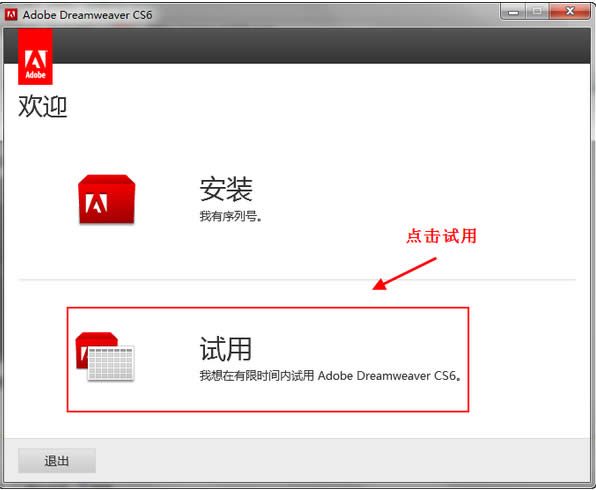This screenshot has width=596, height=490.
Task: Click the window title Adobe Dreamweaver CS6
Action: tap(87, 15)
